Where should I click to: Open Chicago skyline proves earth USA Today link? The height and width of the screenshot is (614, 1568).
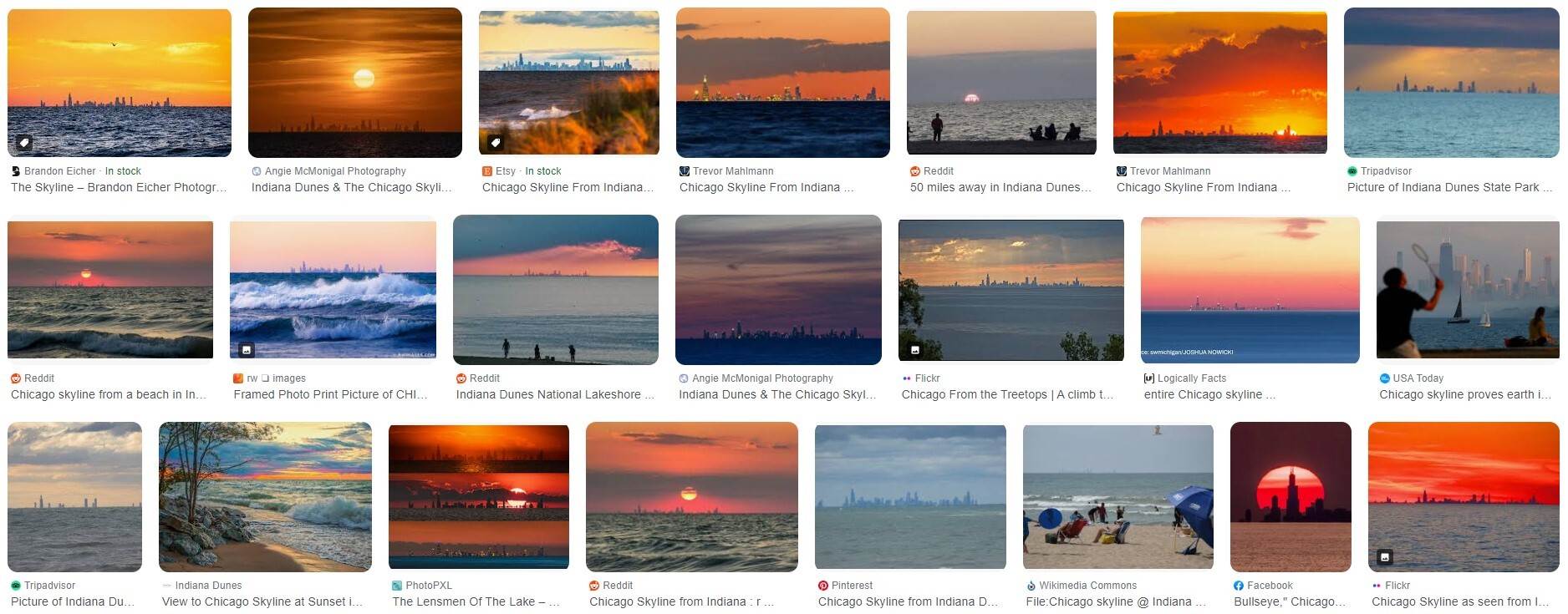coord(1465,394)
